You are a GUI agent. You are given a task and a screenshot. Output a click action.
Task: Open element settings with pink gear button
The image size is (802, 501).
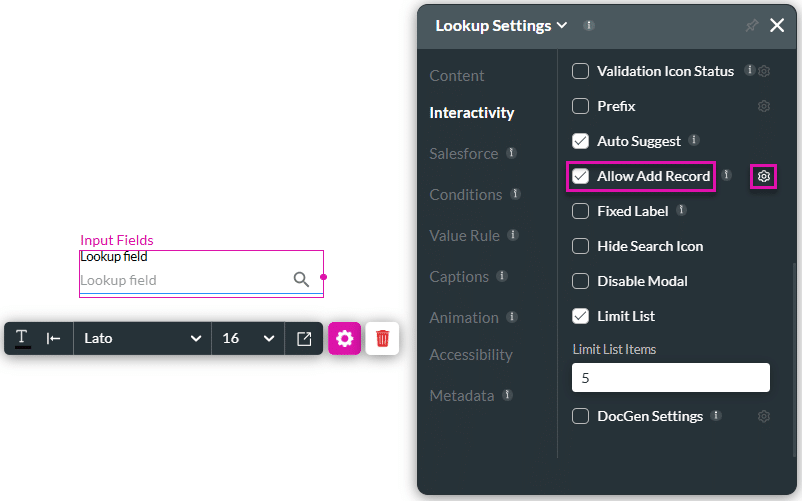click(x=344, y=338)
